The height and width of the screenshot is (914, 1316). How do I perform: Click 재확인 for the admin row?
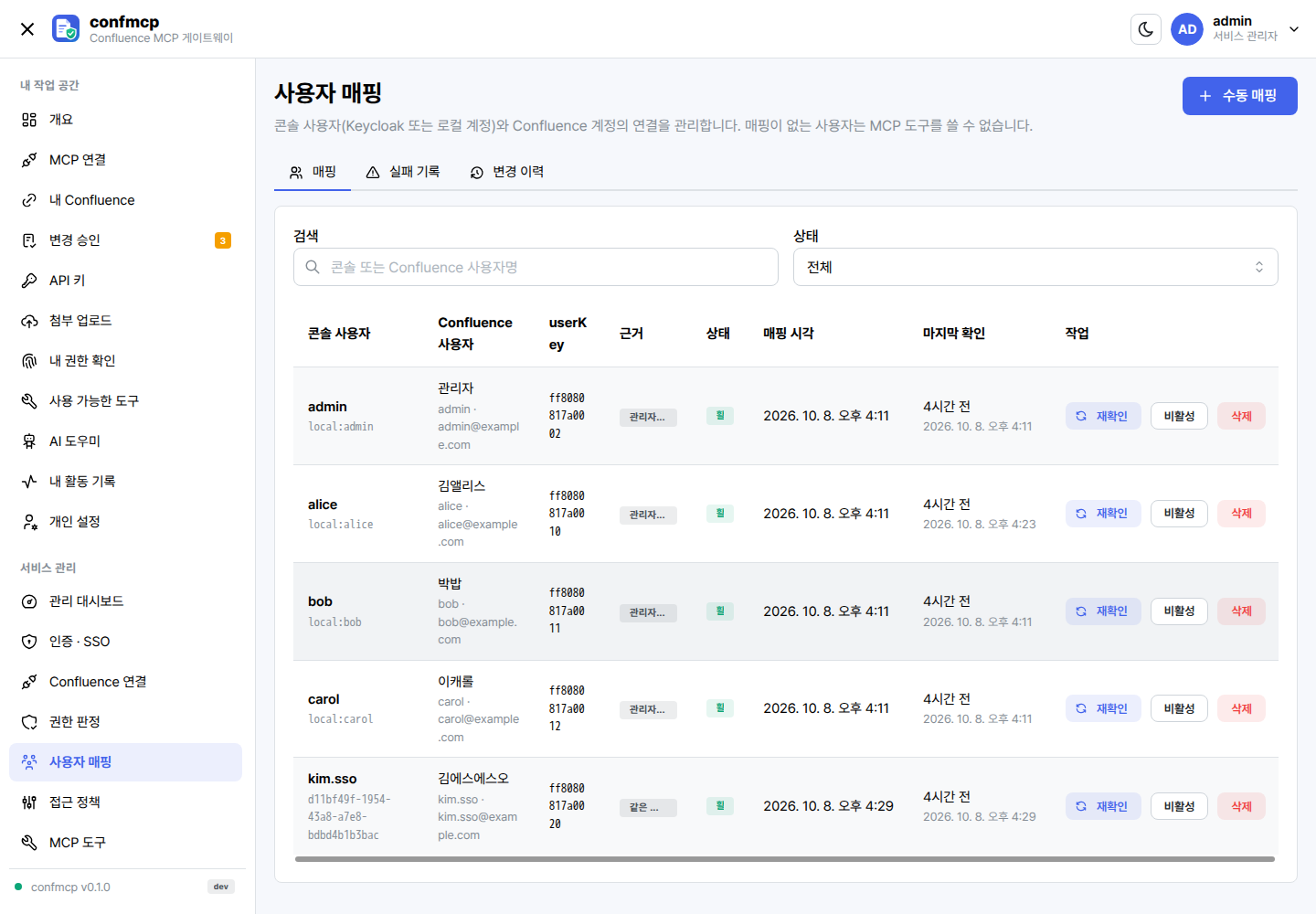click(1103, 416)
